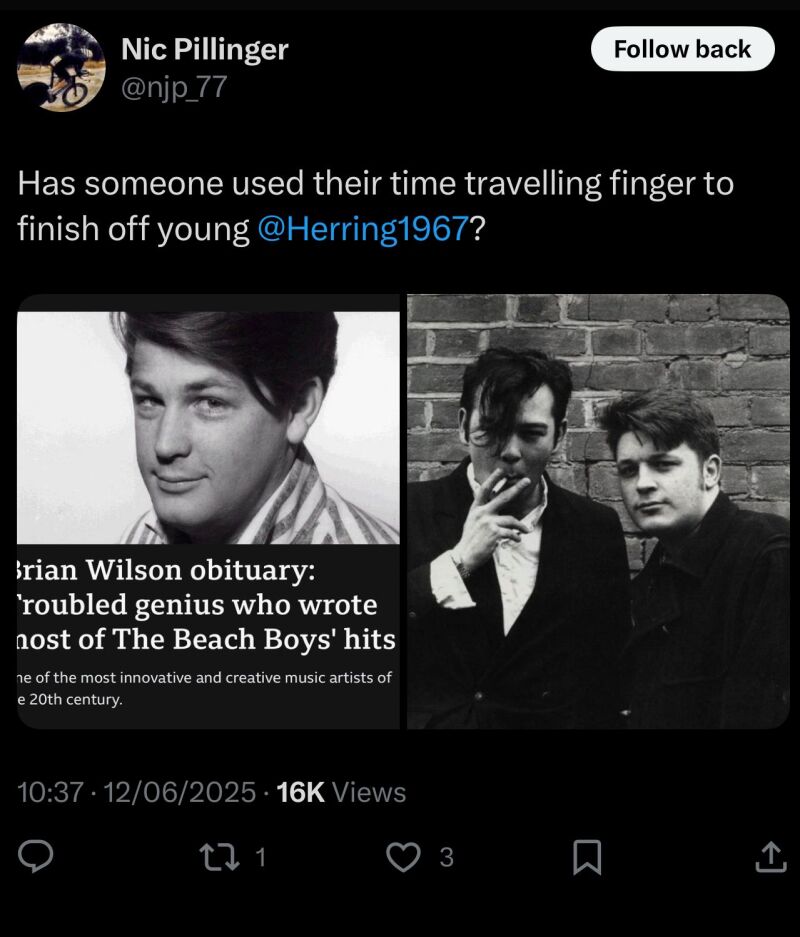Tap the 12/06/2025 date

[x=180, y=792]
